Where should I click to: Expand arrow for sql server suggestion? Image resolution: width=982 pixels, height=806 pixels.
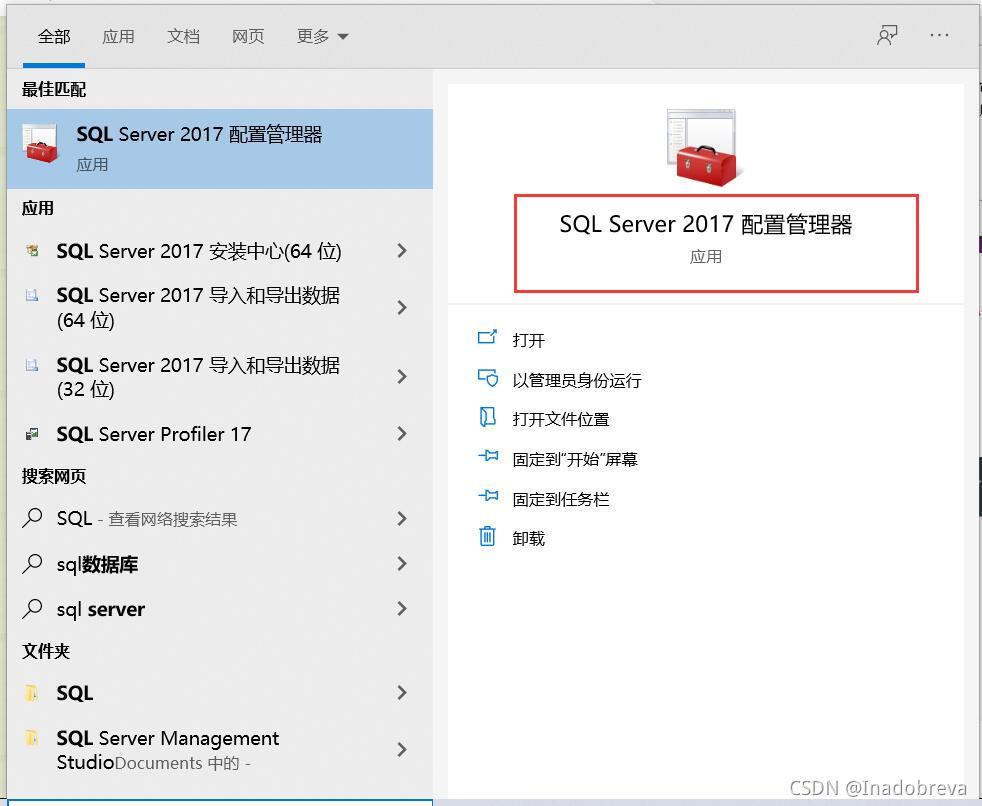pos(402,609)
